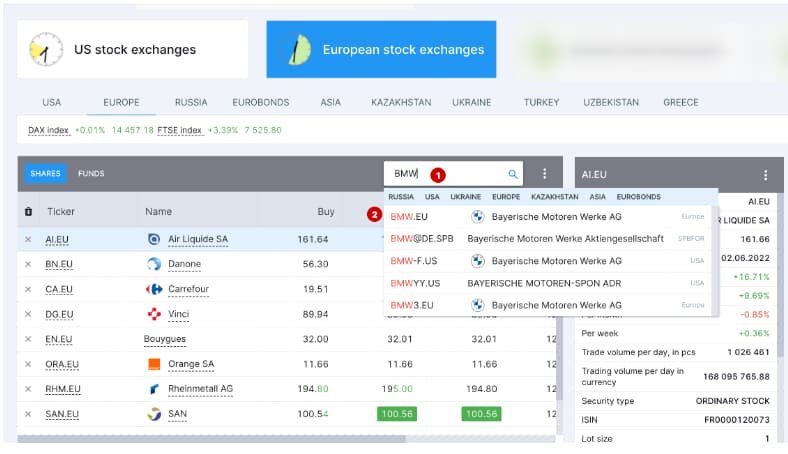The width and height of the screenshot is (788, 454).
Task: Open the shares panel three-dot menu
Action: click(544, 174)
